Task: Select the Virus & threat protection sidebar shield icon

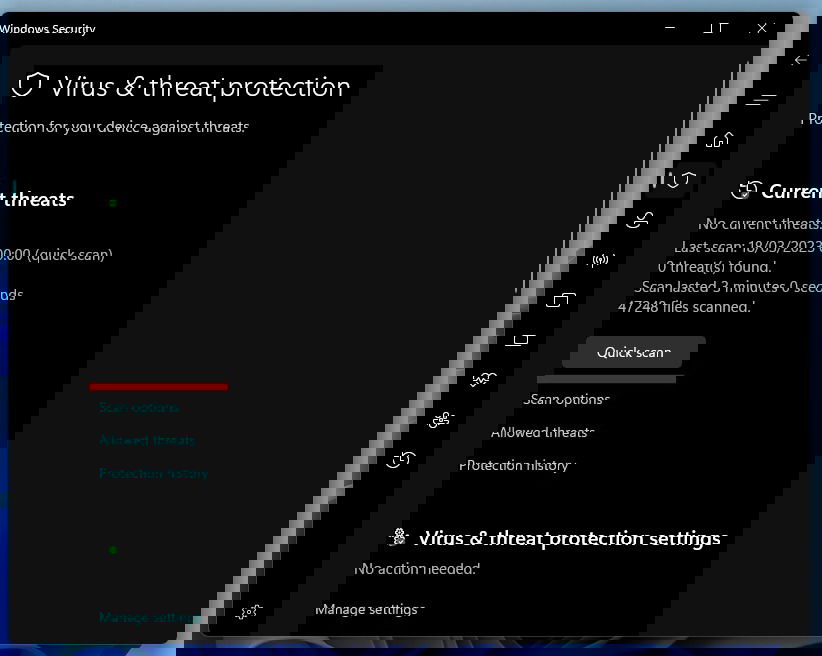Action: click(680, 179)
